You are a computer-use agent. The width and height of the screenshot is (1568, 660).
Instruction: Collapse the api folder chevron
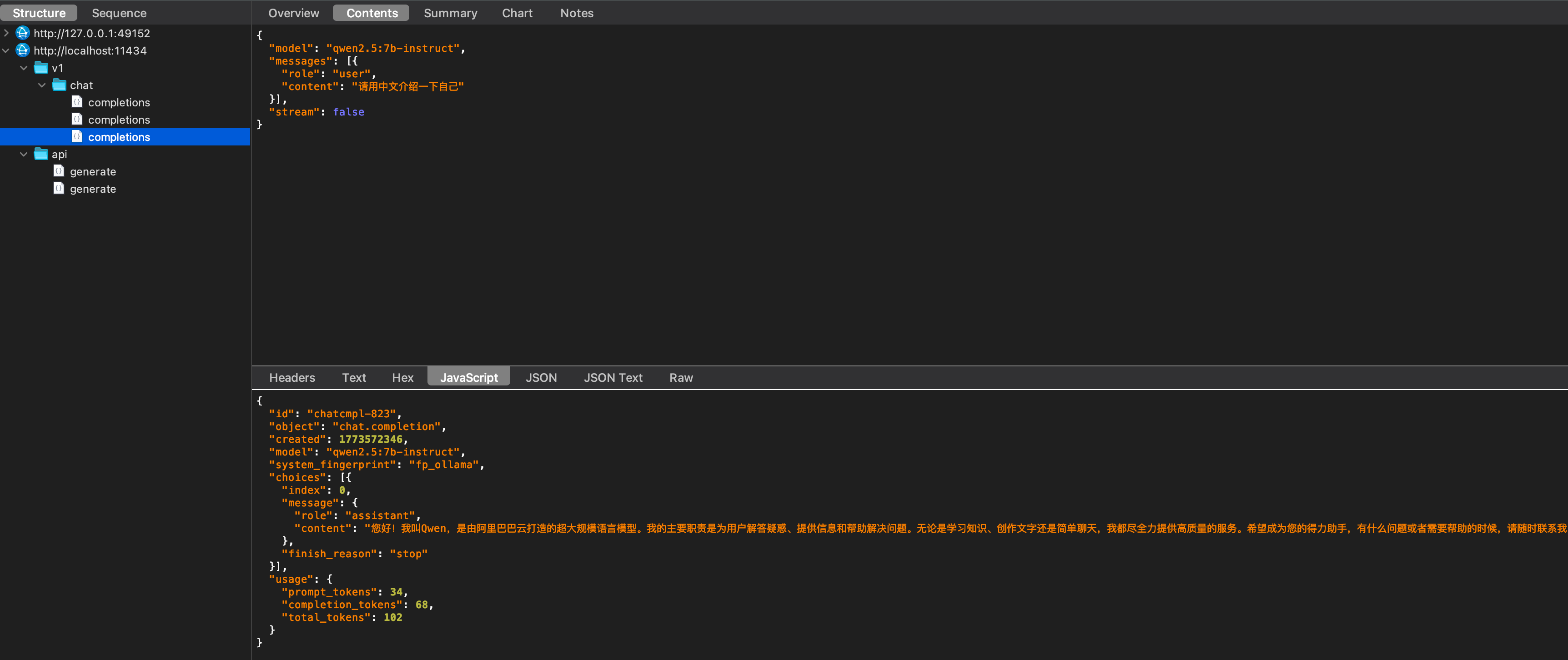click(24, 154)
